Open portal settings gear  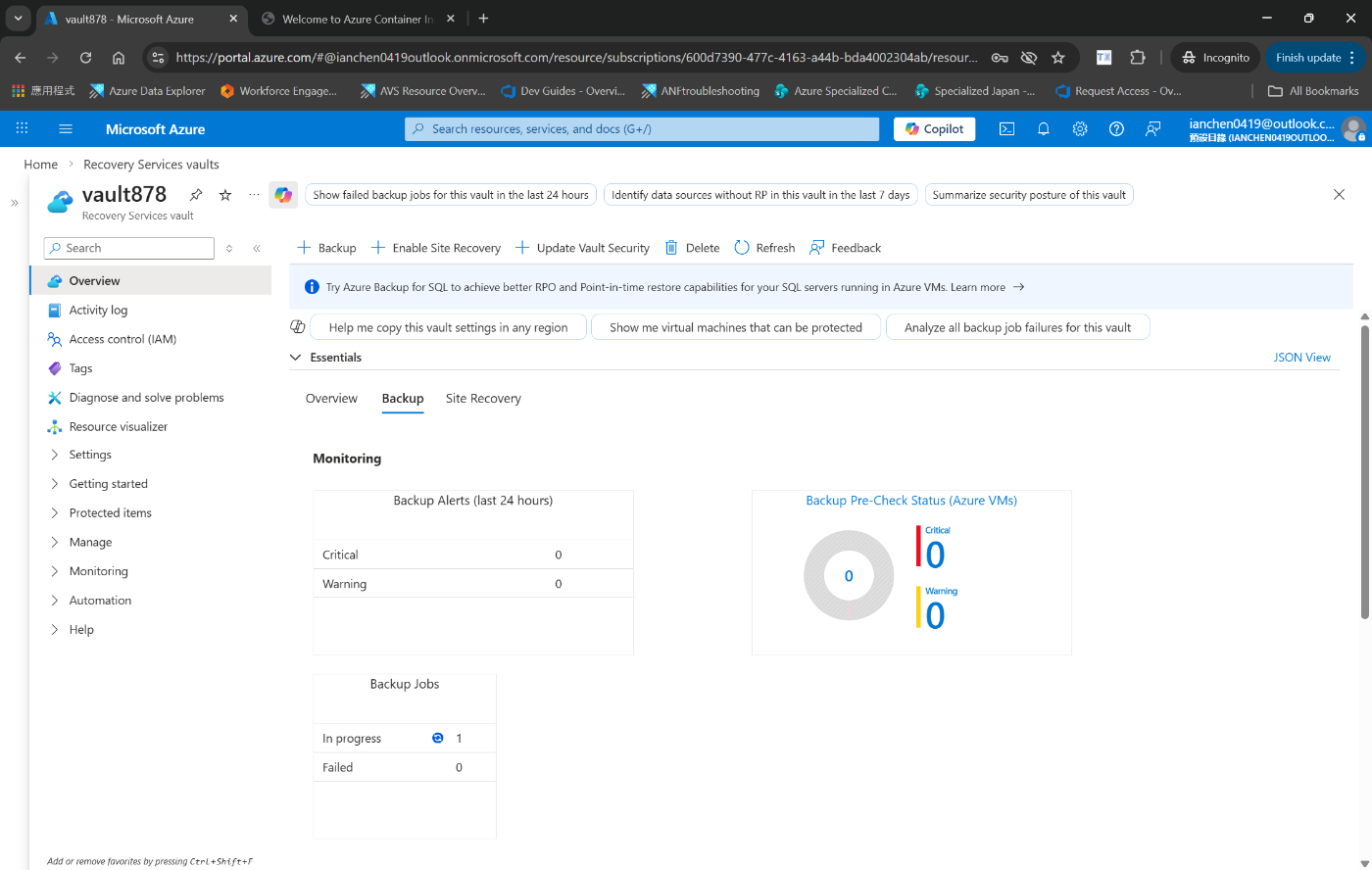point(1080,128)
